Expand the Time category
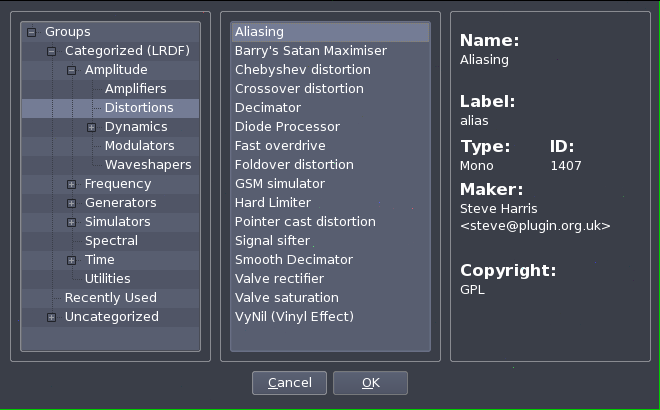This screenshot has height=410, width=660. [72, 260]
